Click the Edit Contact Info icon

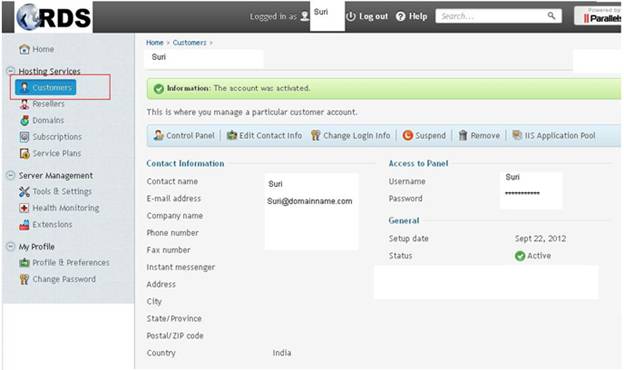coord(232,135)
